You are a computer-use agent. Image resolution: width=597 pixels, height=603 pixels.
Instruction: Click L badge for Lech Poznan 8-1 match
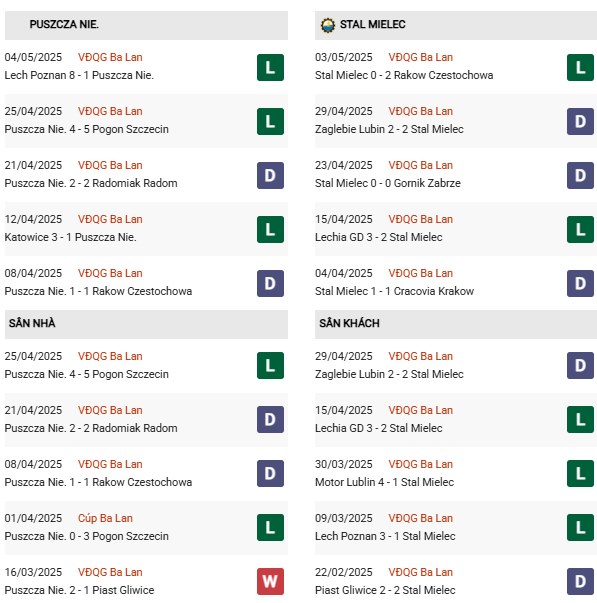270,68
